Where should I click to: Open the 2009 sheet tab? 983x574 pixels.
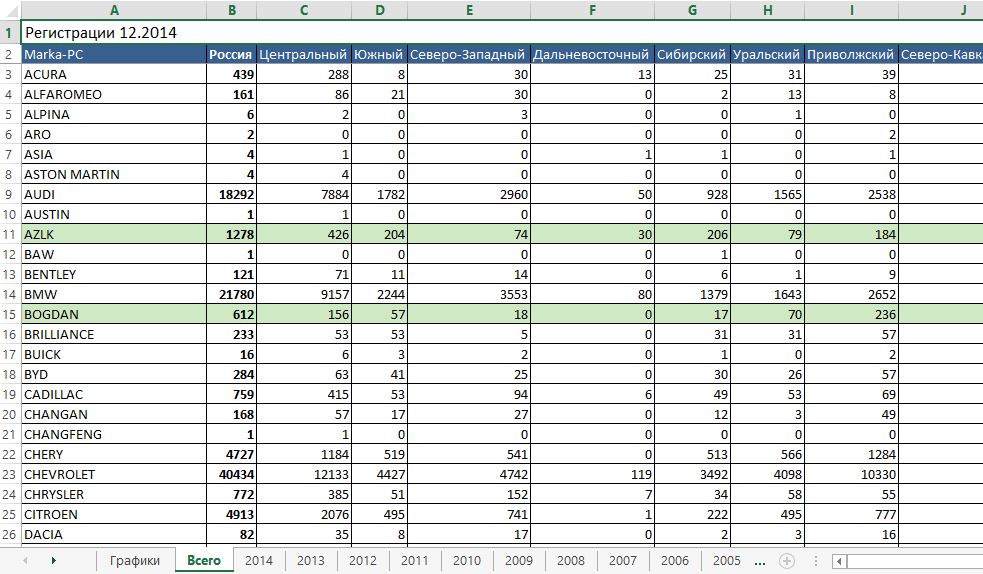point(518,561)
